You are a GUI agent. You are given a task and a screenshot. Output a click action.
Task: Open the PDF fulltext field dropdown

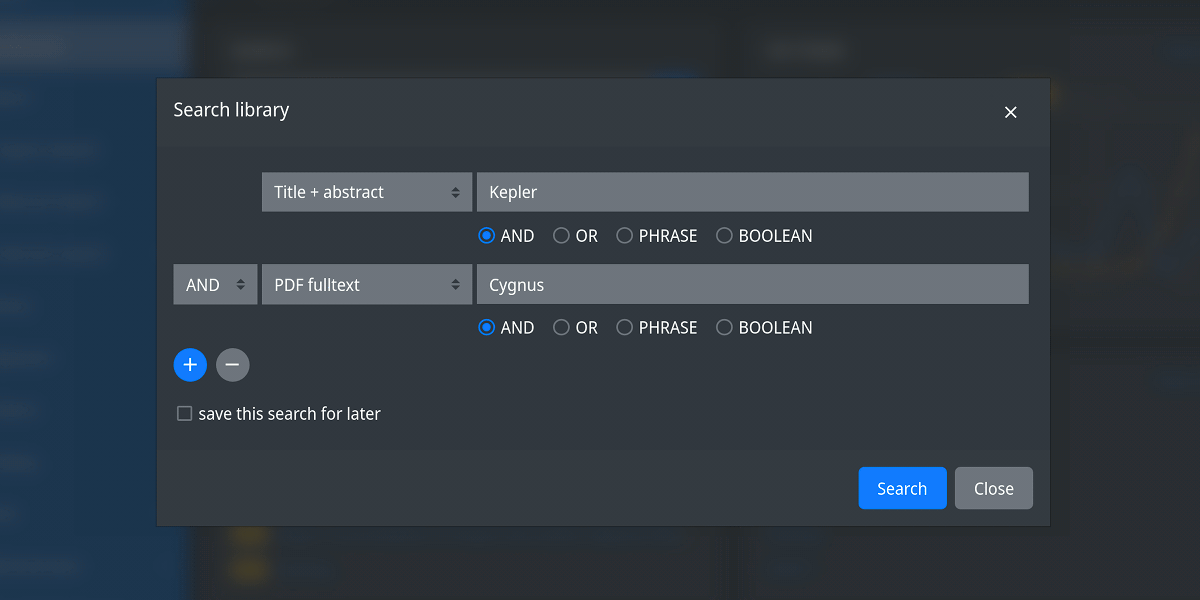[366, 285]
